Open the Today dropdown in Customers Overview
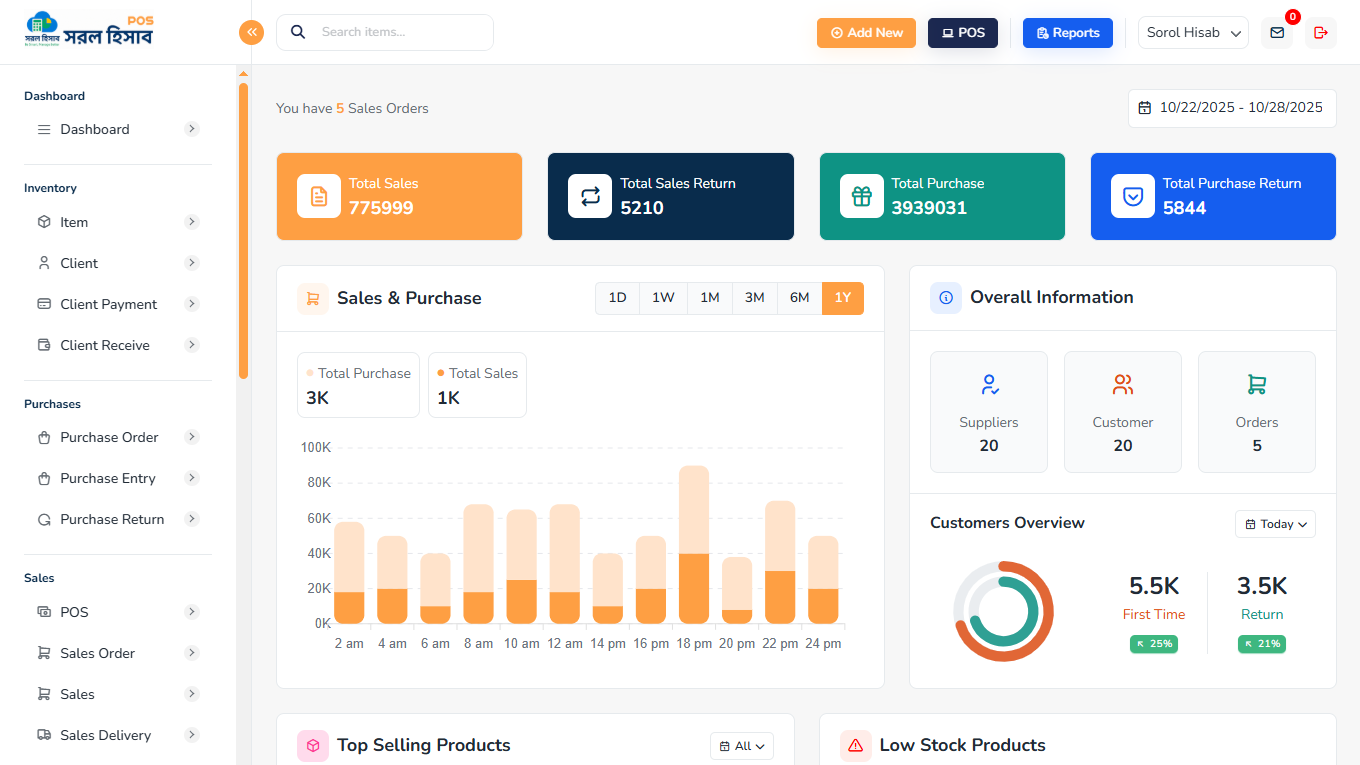This screenshot has height=765, width=1360. (1275, 524)
